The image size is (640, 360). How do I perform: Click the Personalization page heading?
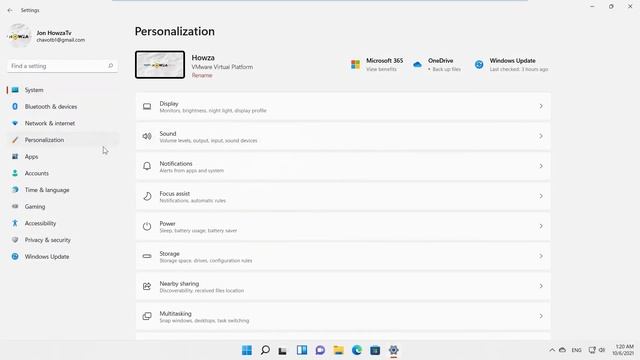tap(175, 31)
